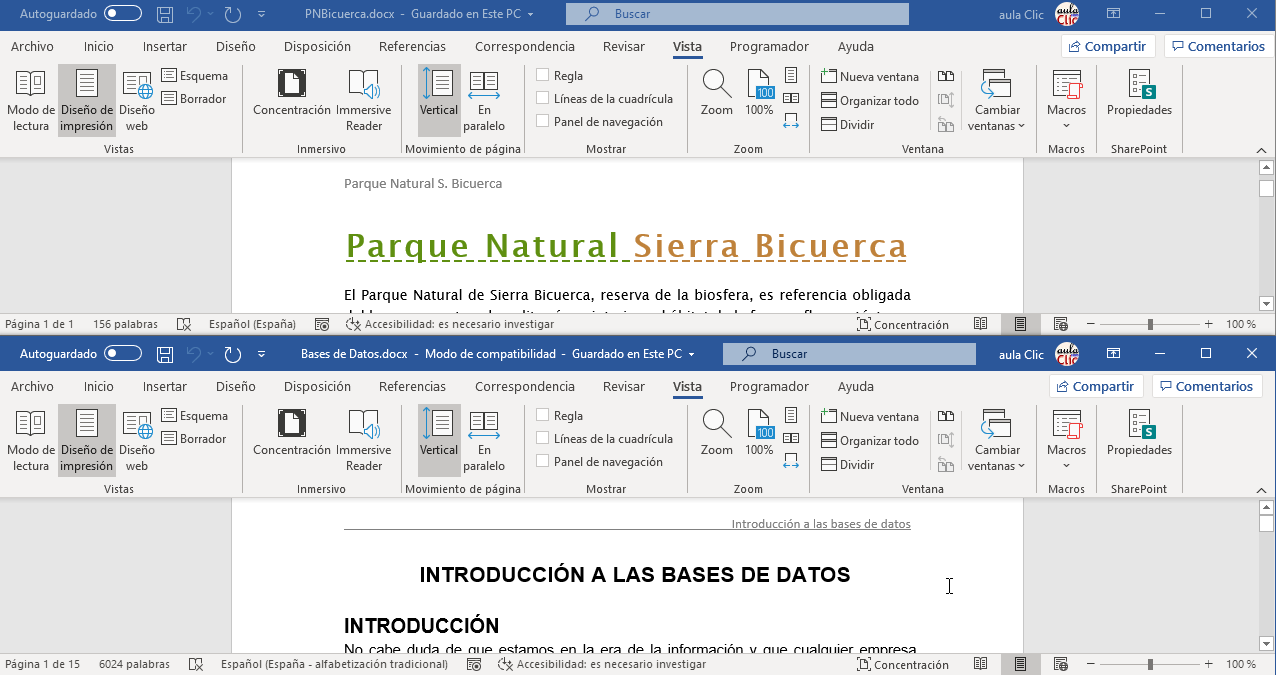Select Modo de lectura in the top window
1276x675 pixels.
tap(30, 100)
